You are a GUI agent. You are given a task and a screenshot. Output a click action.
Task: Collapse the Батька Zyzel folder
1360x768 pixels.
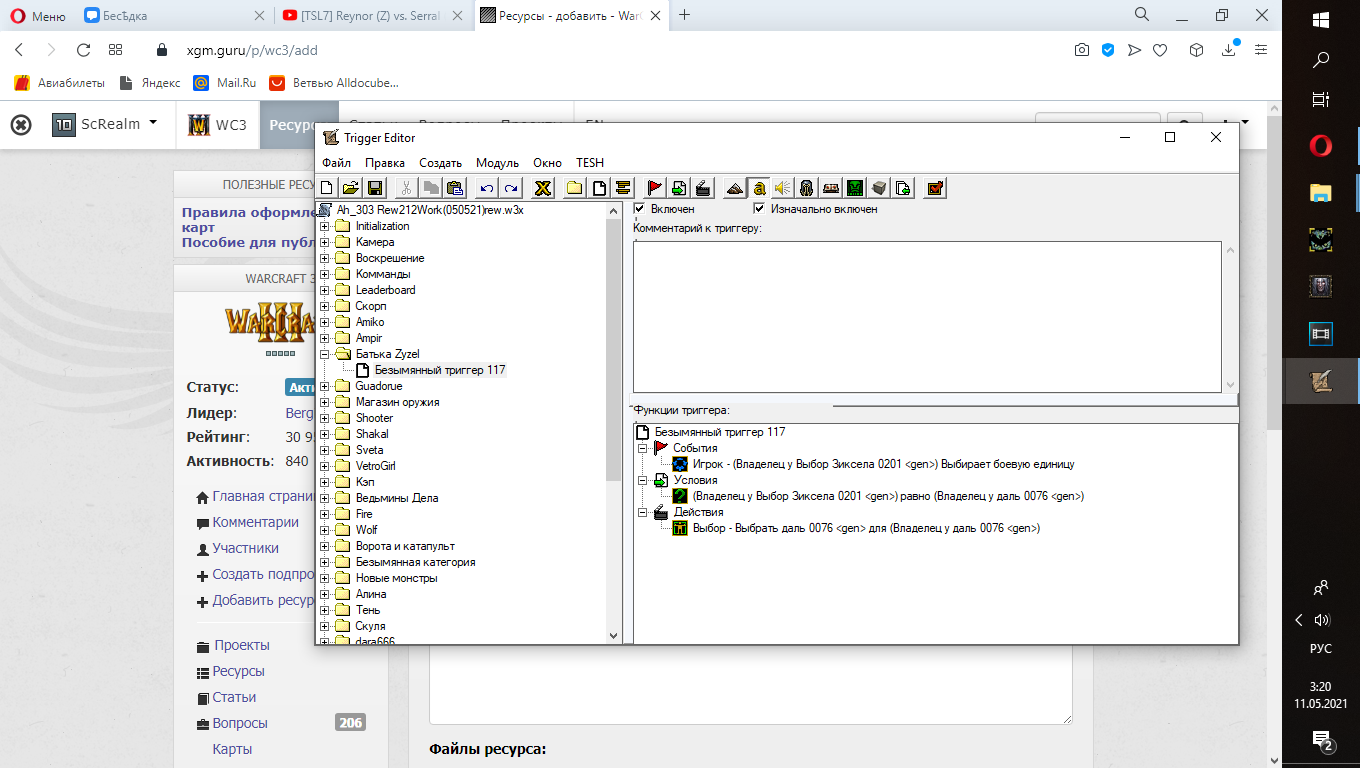coord(325,354)
